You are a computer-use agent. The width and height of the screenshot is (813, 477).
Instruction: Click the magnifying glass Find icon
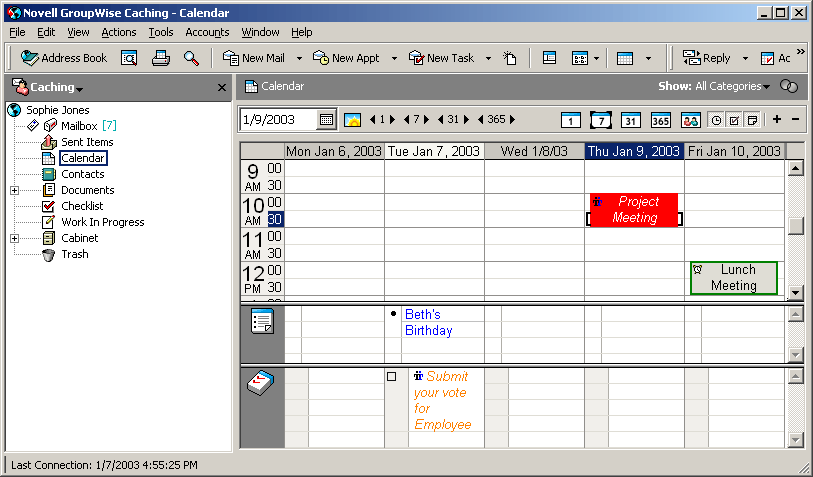[x=191, y=58]
